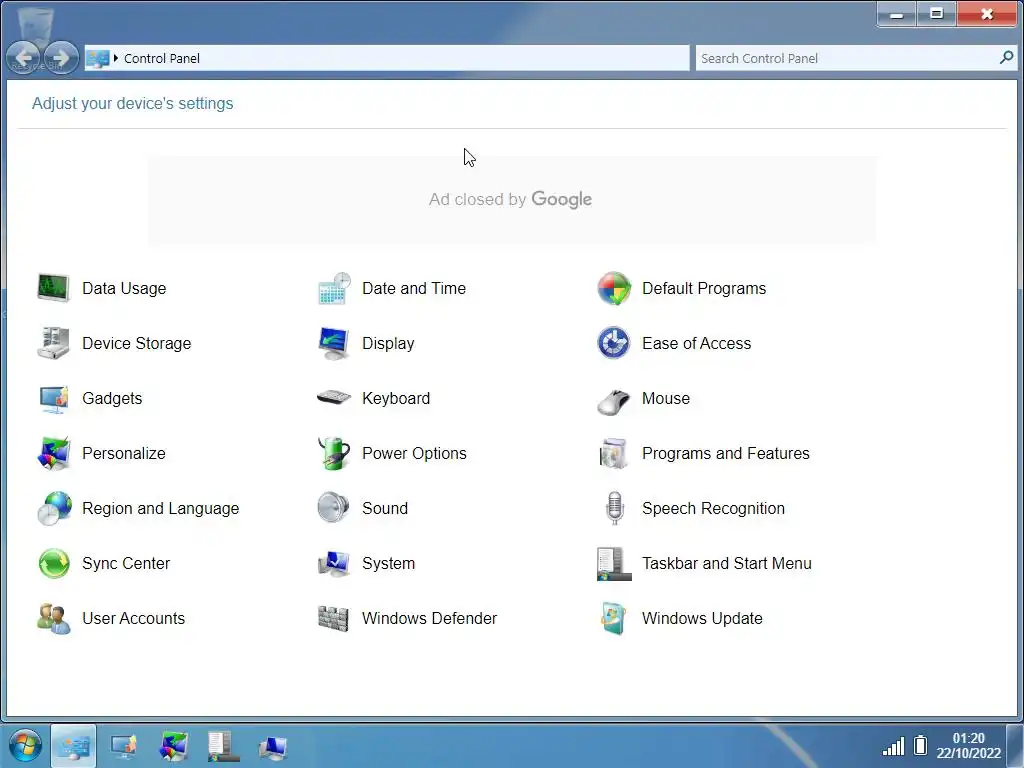The image size is (1024, 768).
Task: Open the clock and date display
Action: click(x=968, y=745)
